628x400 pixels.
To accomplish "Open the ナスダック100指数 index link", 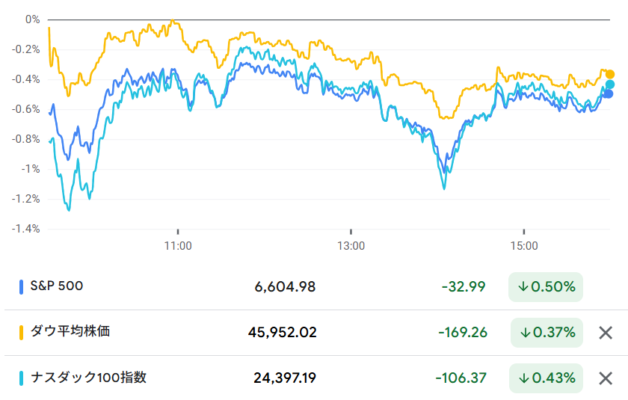I will coord(90,378).
